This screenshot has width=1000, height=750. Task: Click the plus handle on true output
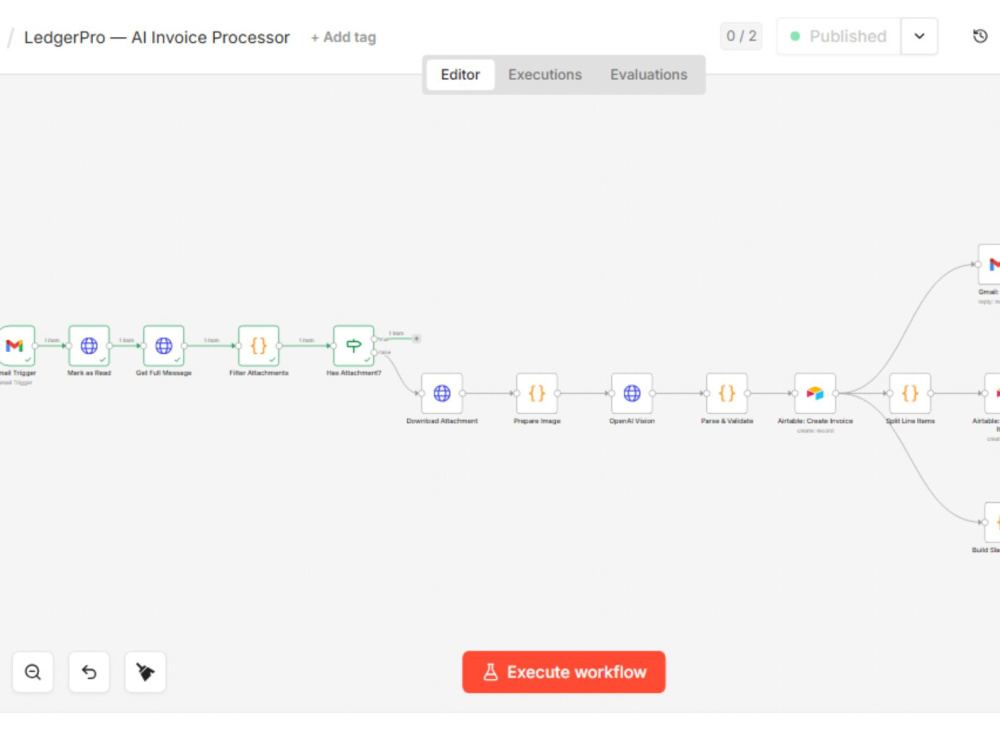[416, 339]
